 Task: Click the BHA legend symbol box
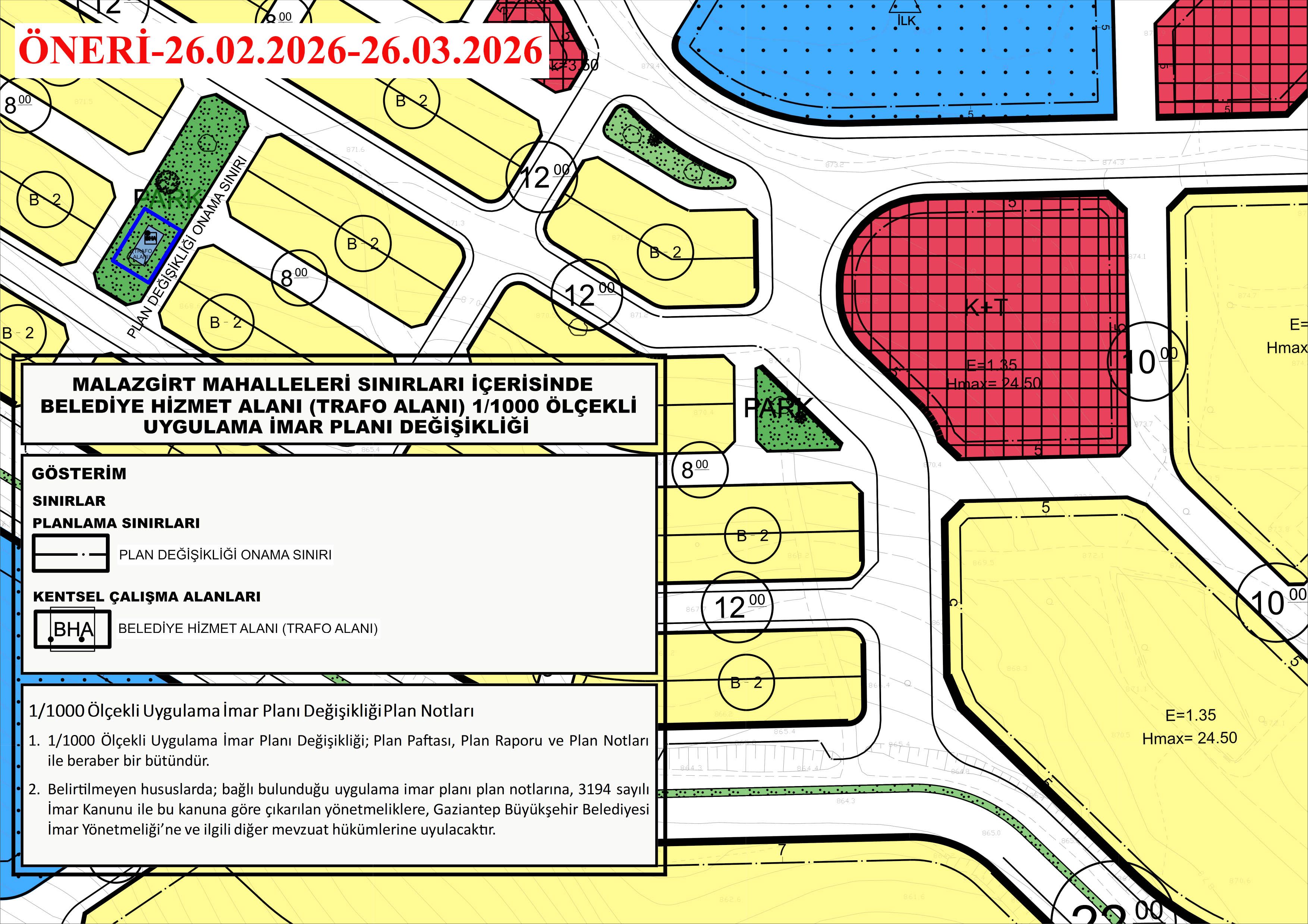(x=72, y=628)
